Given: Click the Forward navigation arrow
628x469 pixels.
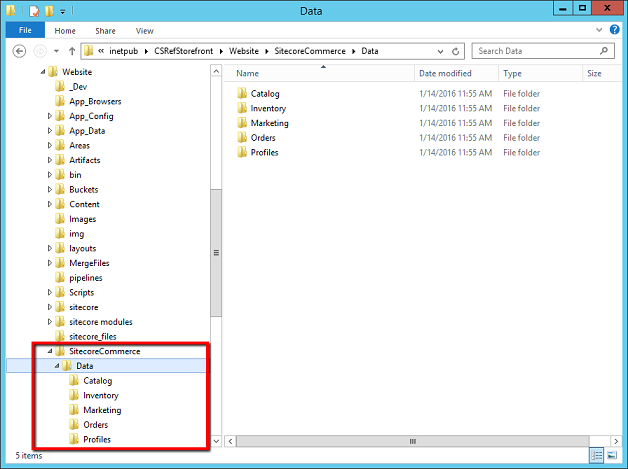Looking at the screenshot, I should point(40,51).
